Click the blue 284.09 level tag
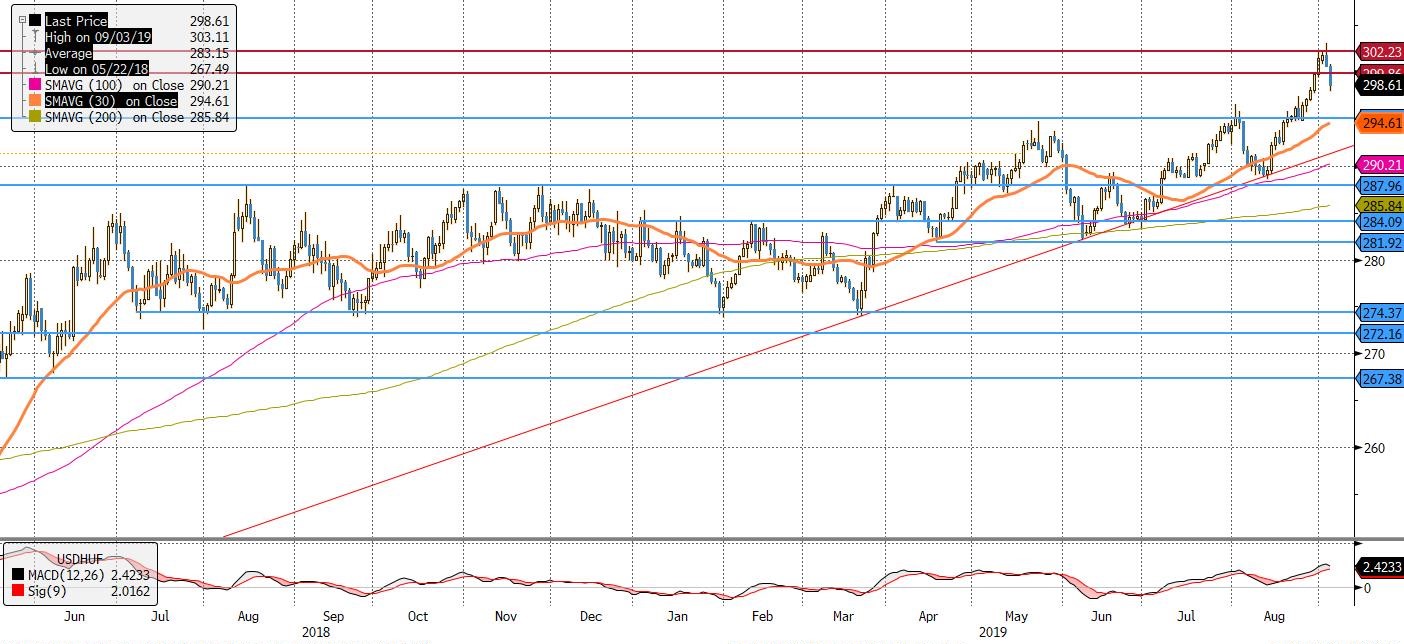The height and width of the screenshot is (644, 1404). point(1381,222)
